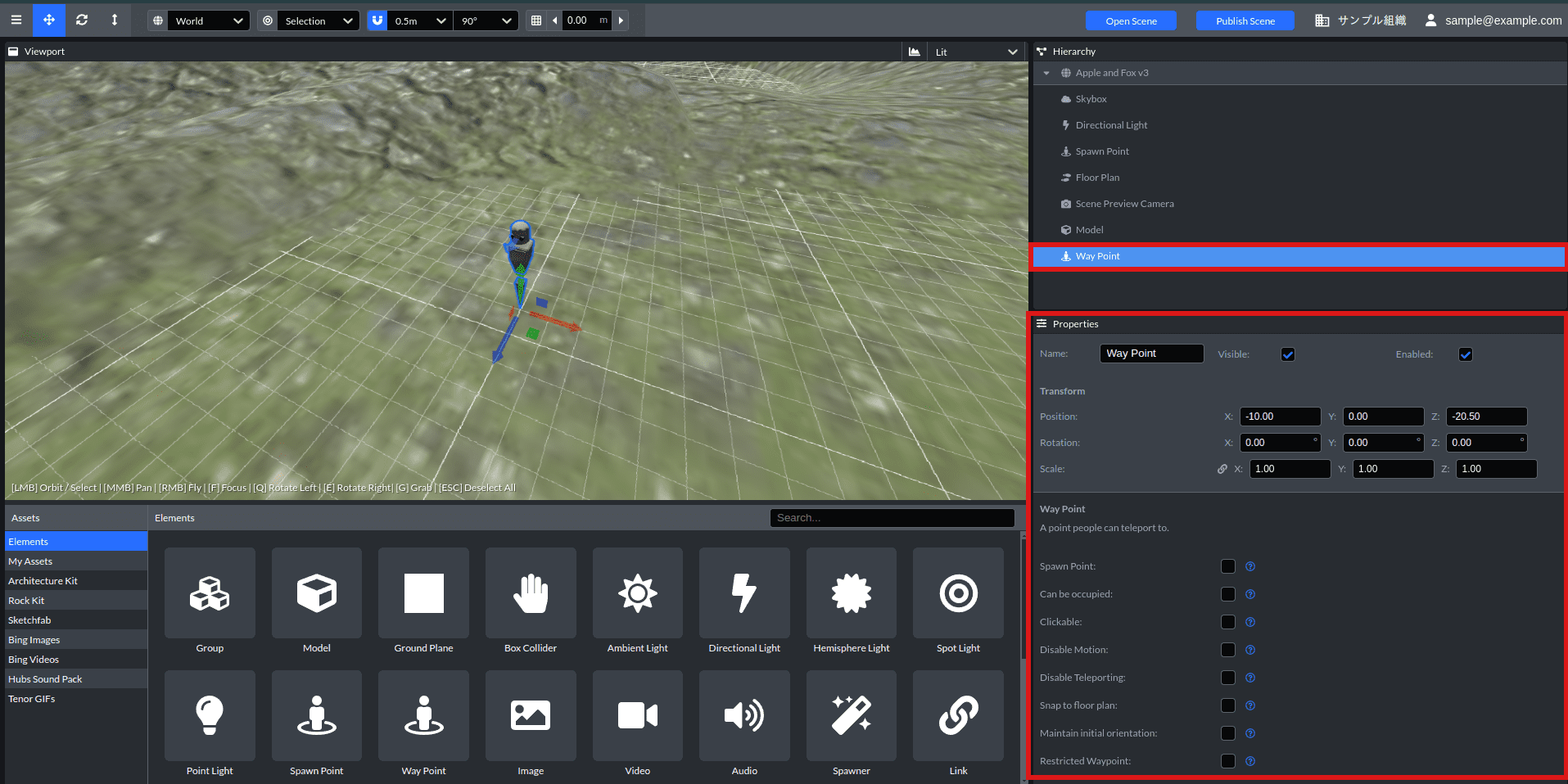
Task: Click the Open Scene button
Action: 1131,20
